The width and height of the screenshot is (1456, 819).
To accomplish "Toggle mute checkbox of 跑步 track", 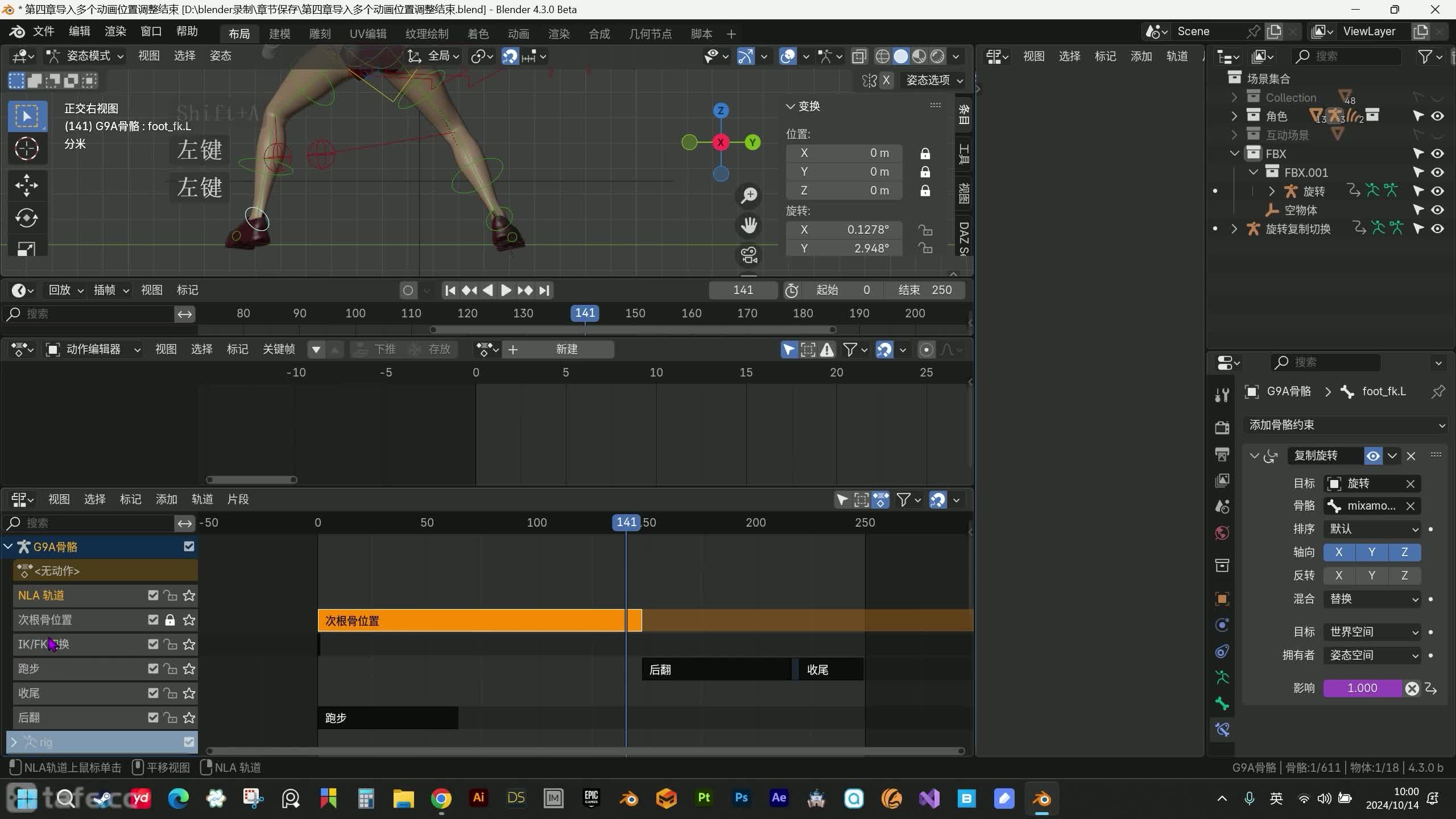I will 153,669.
